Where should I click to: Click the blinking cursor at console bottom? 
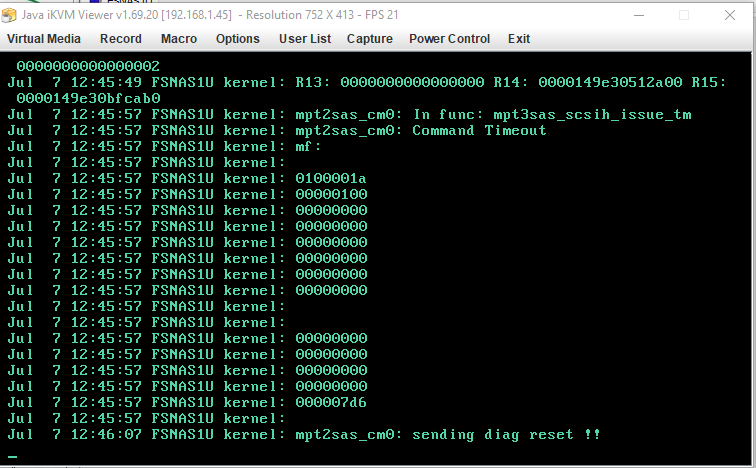click(x=13, y=456)
